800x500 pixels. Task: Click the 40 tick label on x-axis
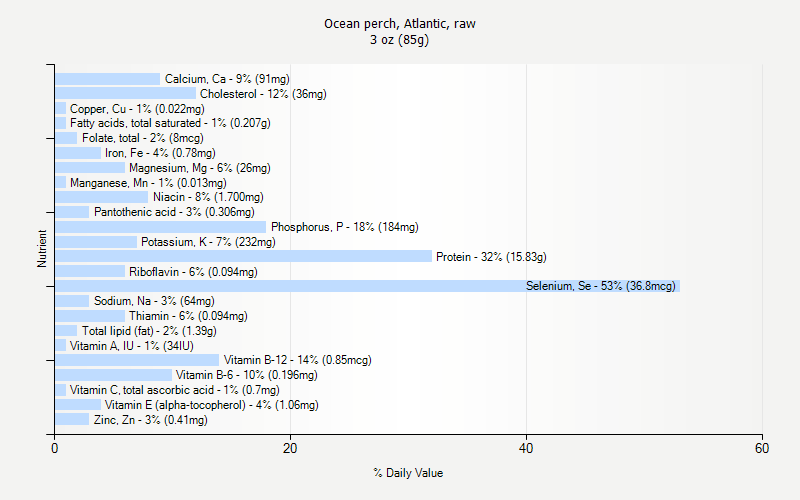pyautogui.click(x=526, y=448)
